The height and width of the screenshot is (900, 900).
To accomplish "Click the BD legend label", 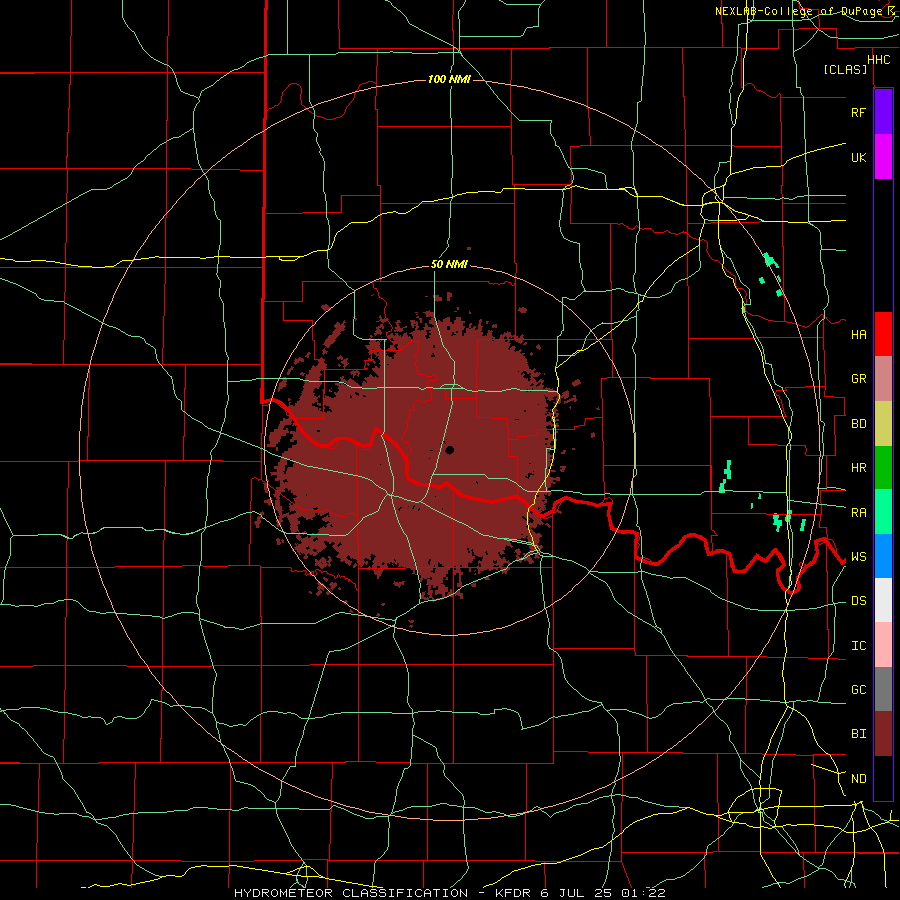I will (x=858, y=424).
